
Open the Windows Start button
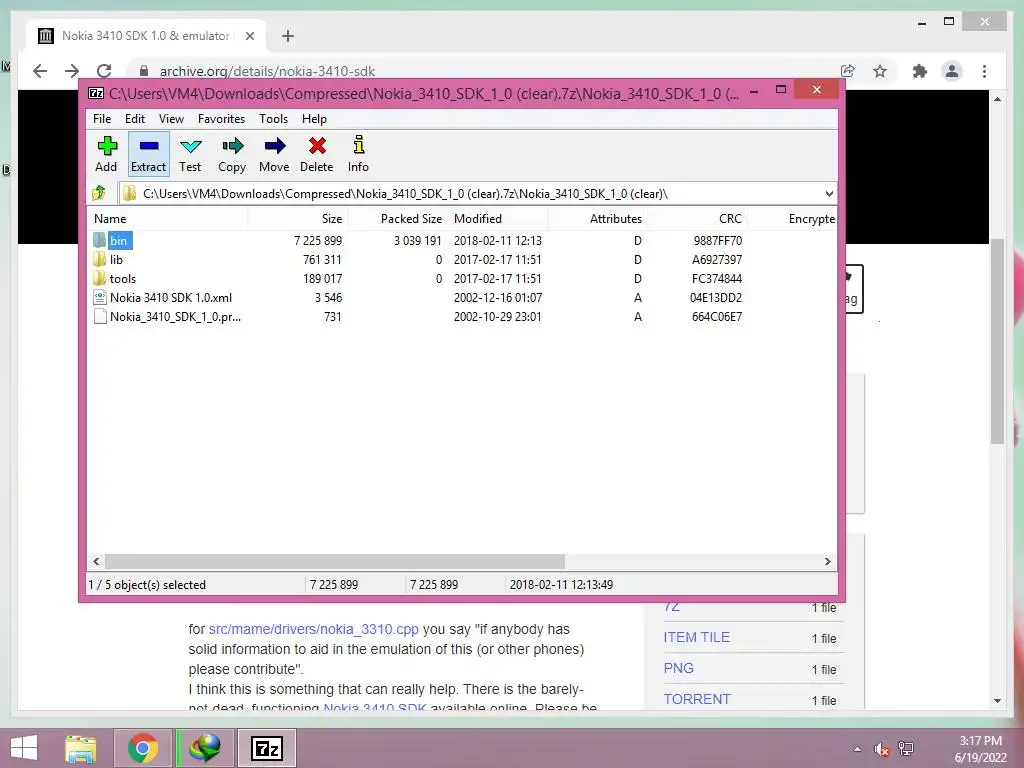[x=24, y=748]
